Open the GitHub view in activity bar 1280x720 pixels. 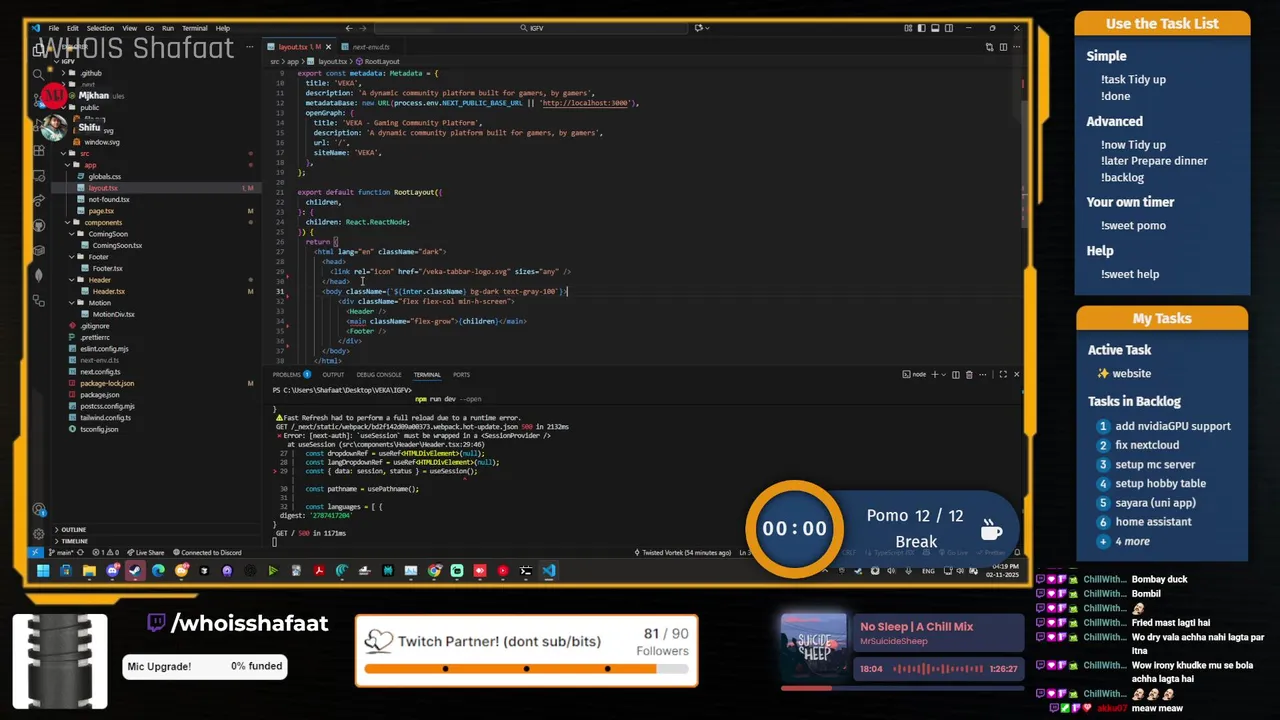tap(38, 226)
